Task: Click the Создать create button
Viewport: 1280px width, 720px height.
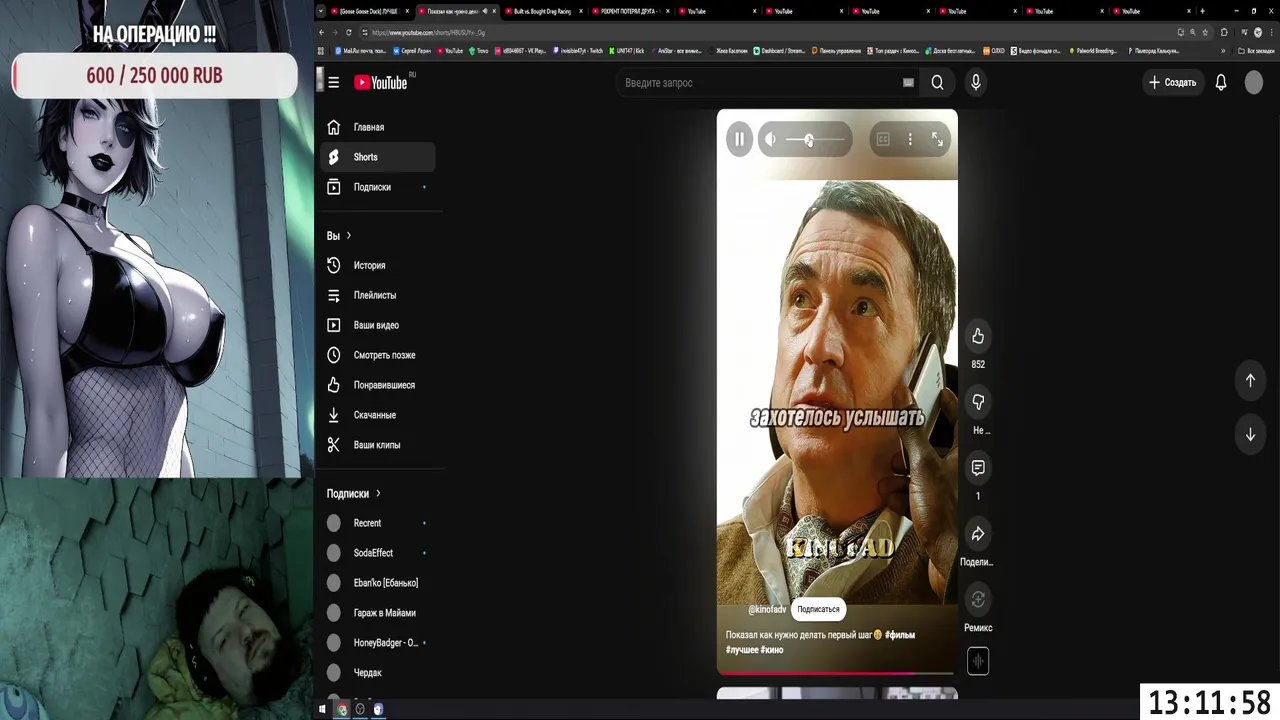Action: tap(1172, 83)
